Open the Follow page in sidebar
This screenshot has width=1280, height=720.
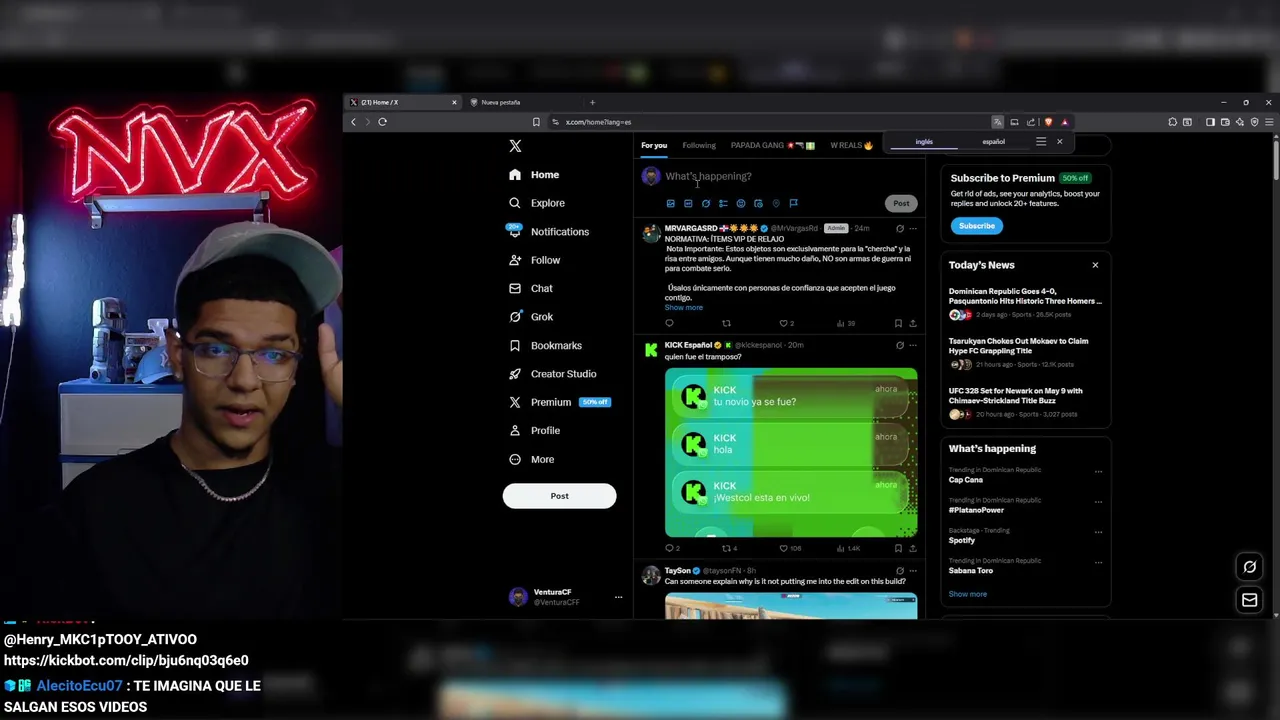click(x=534, y=260)
